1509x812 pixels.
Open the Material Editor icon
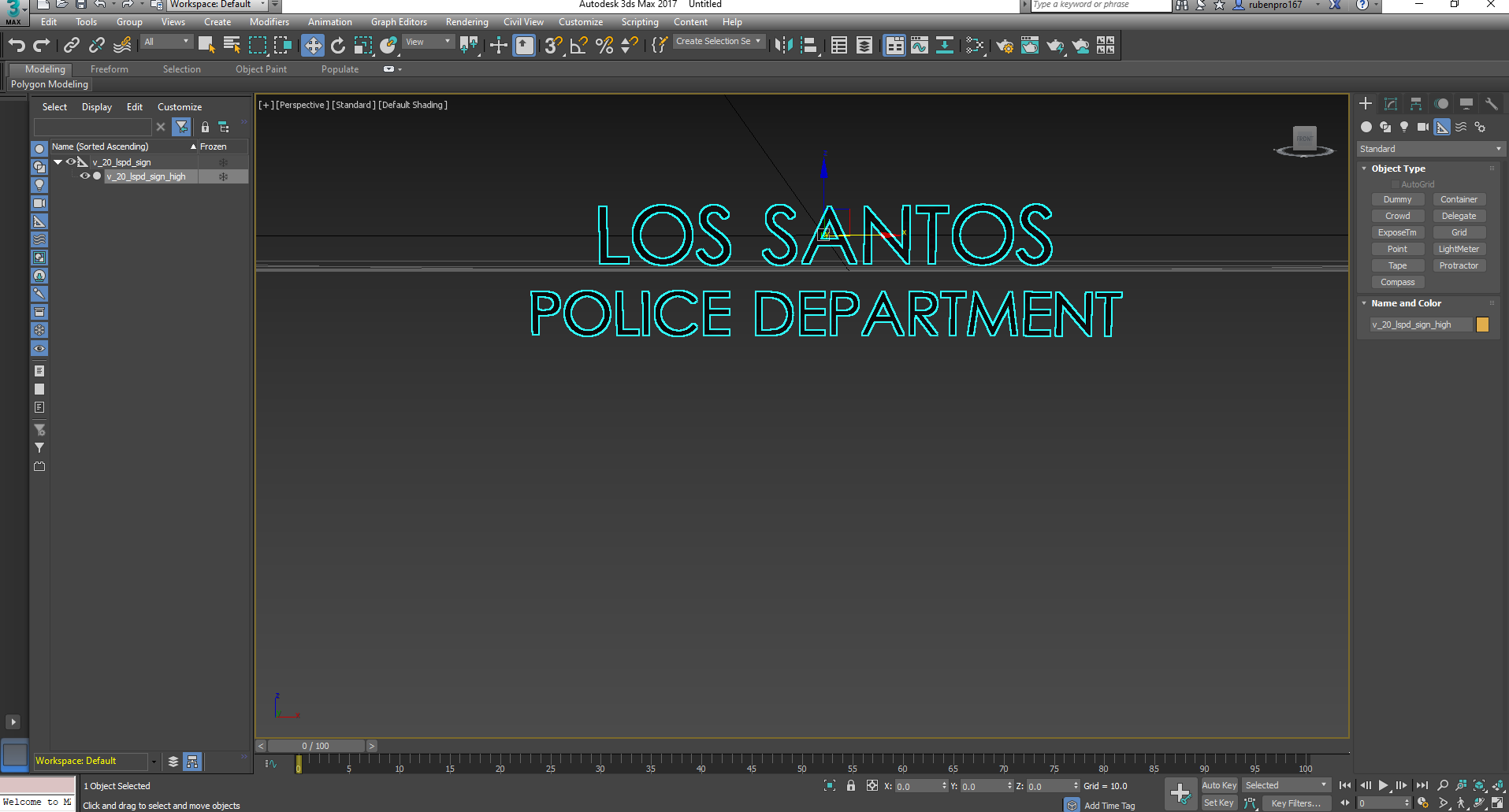(975, 45)
